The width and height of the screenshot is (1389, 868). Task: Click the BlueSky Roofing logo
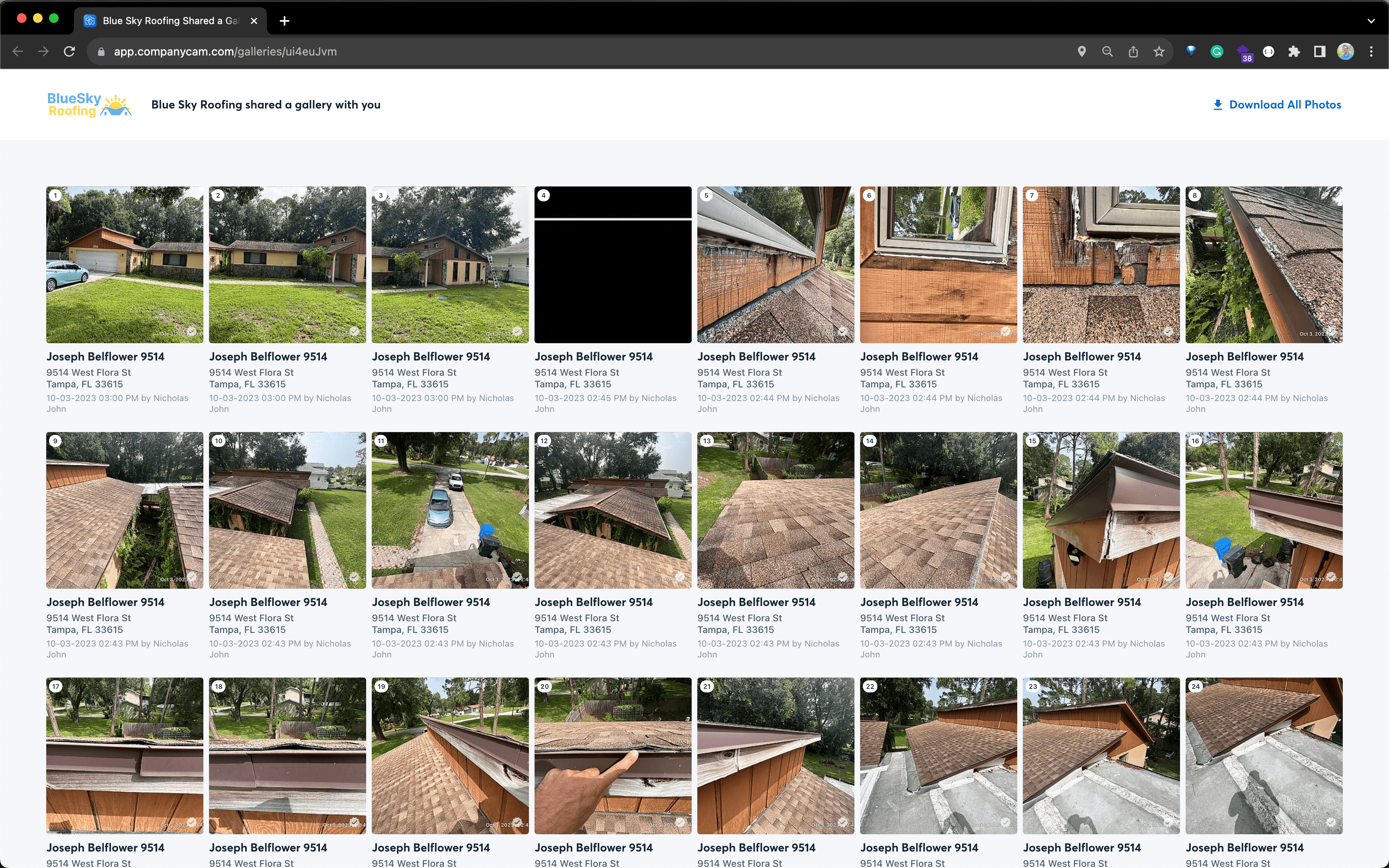pos(89,104)
